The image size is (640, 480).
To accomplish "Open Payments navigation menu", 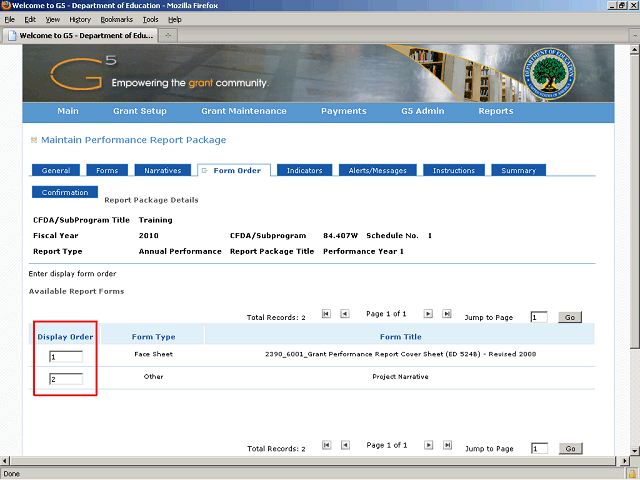I will coord(344,111).
